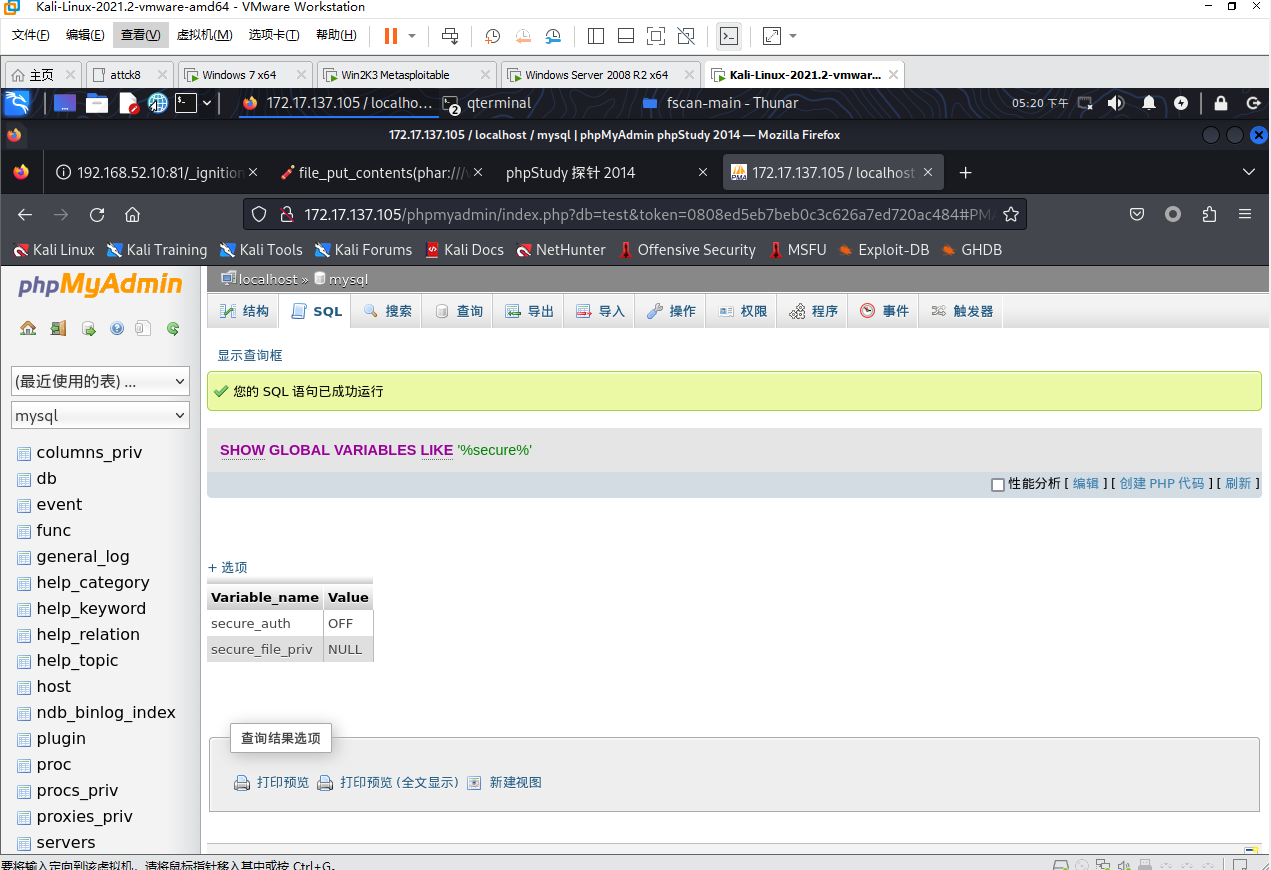Open the 结构 structure tab
The height and width of the screenshot is (870, 1271).
click(244, 311)
